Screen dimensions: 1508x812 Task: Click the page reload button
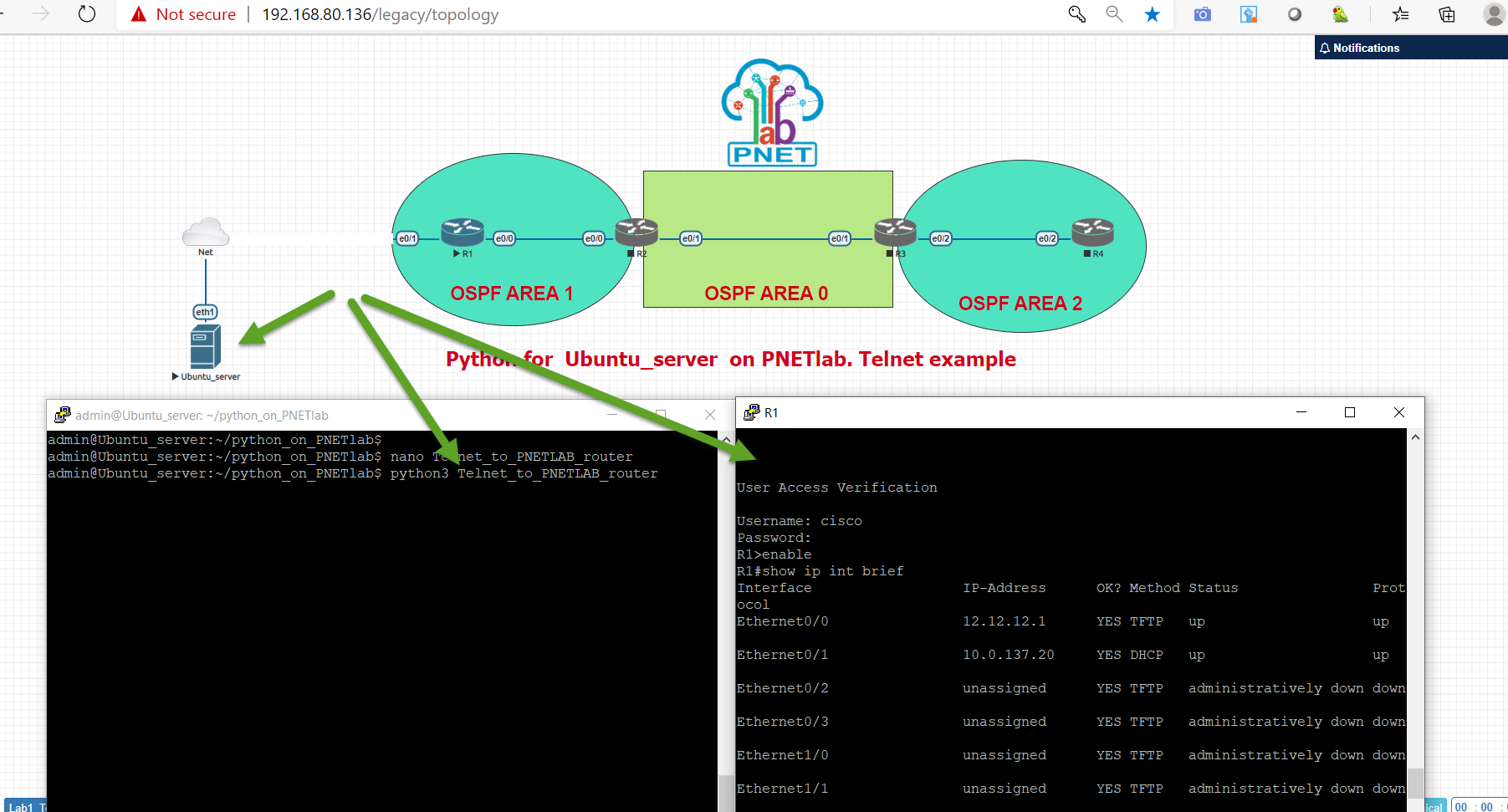click(86, 14)
